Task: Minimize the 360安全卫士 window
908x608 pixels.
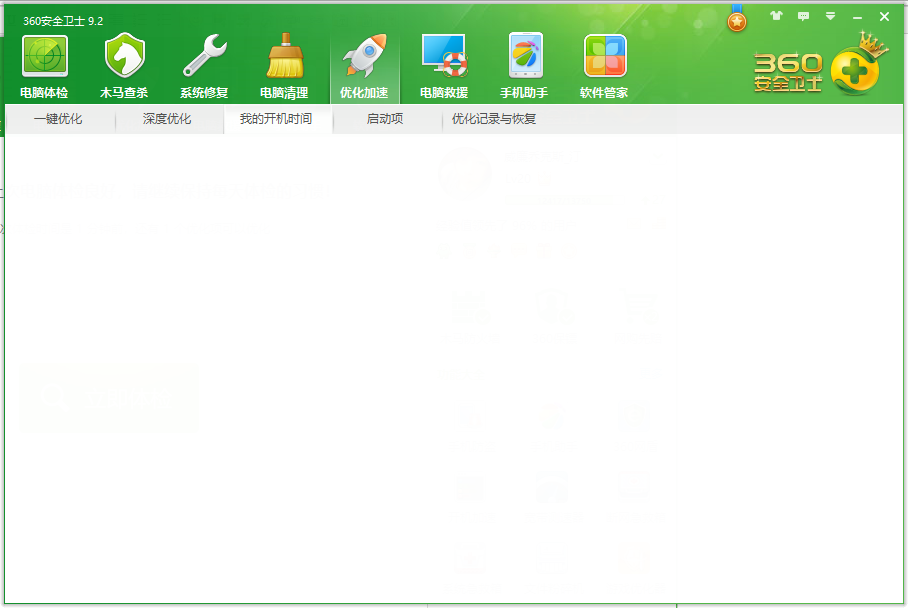Action: point(858,17)
